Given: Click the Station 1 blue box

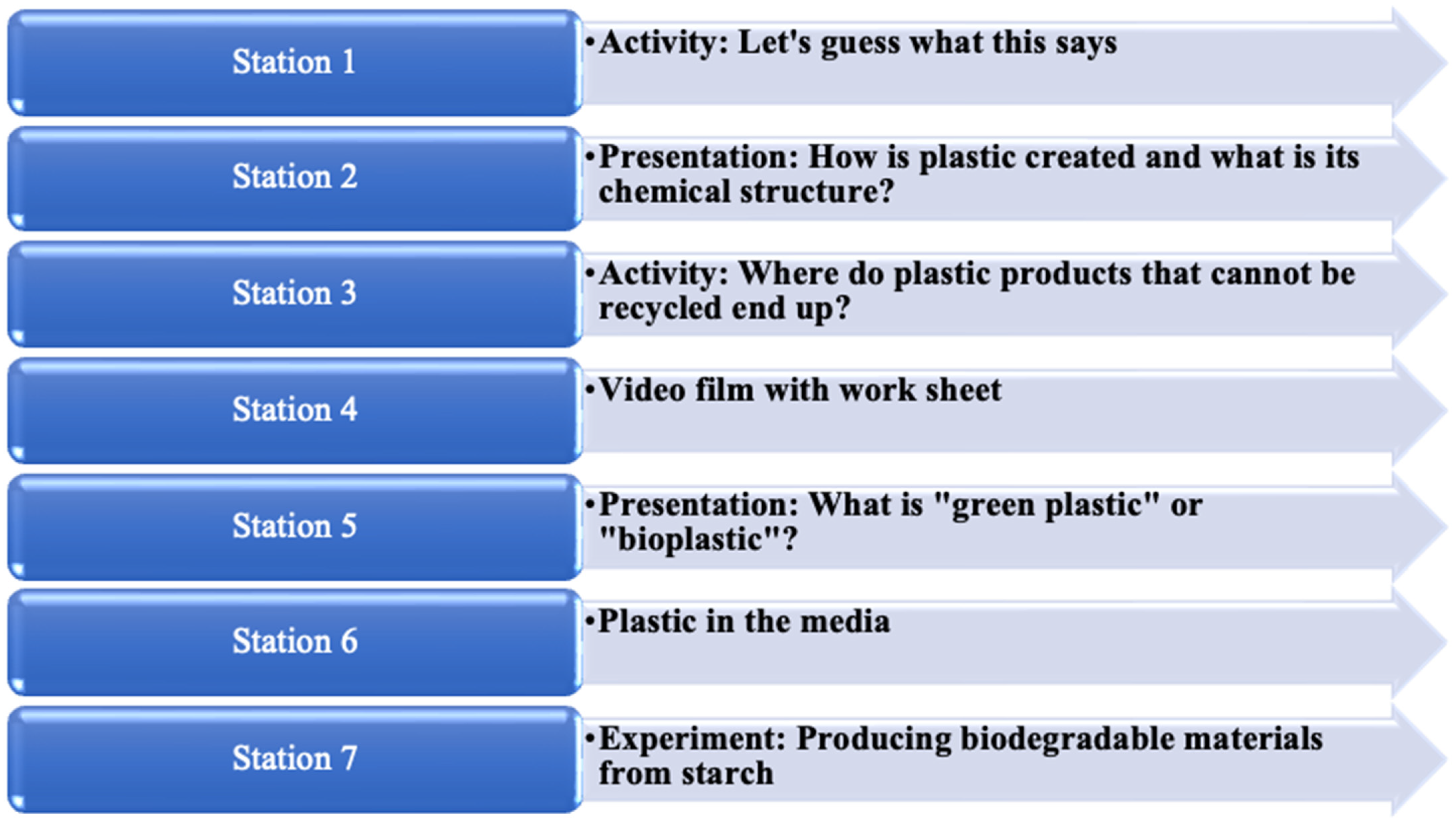Looking at the screenshot, I should pos(294,62).
